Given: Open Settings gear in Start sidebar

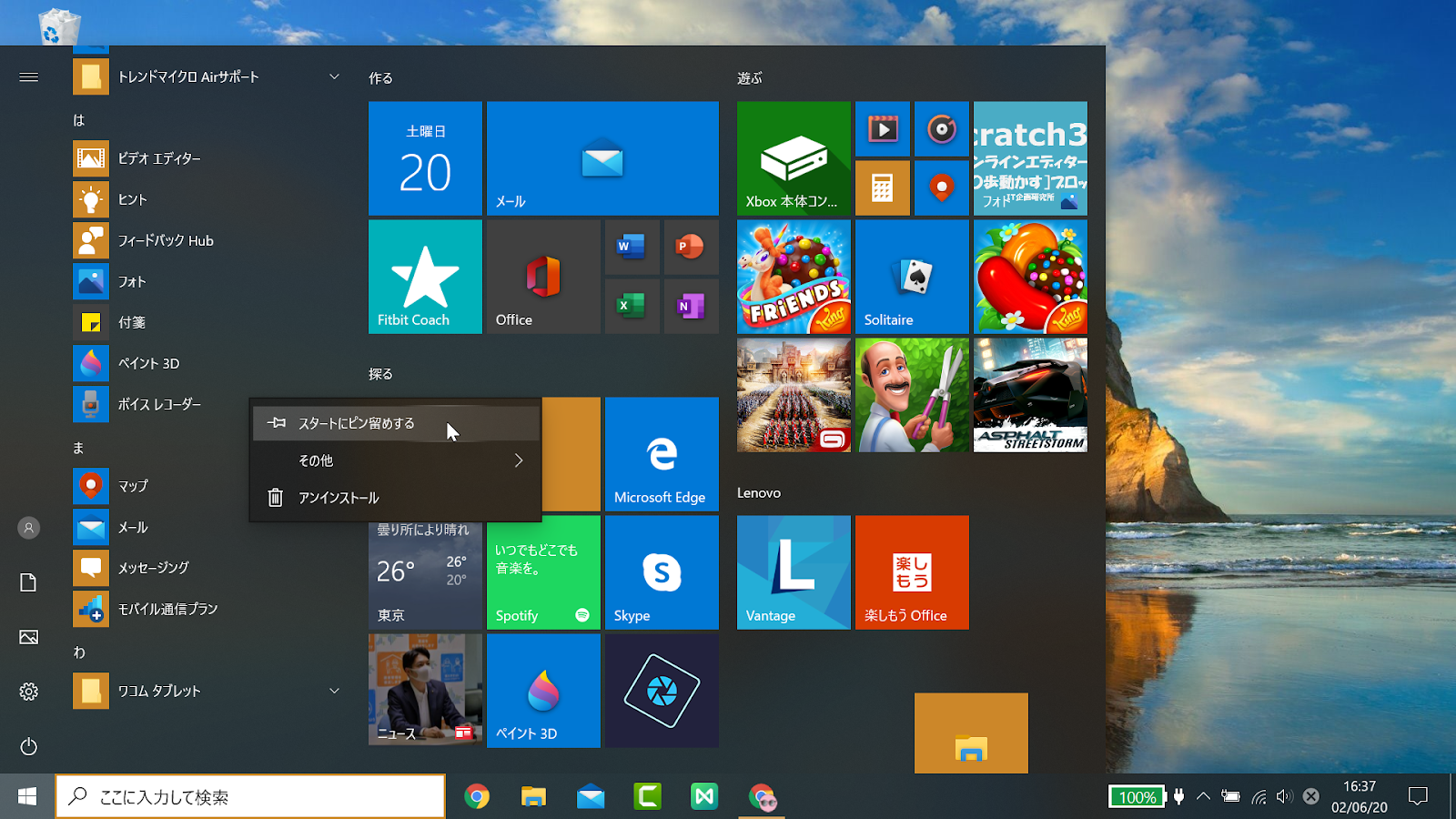Looking at the screenshot, I should [29, 692].
